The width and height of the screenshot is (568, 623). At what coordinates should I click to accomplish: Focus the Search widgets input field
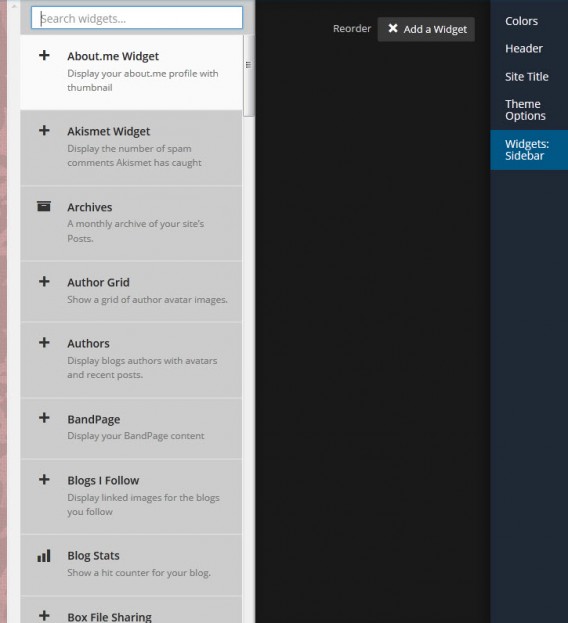point(137,18)
